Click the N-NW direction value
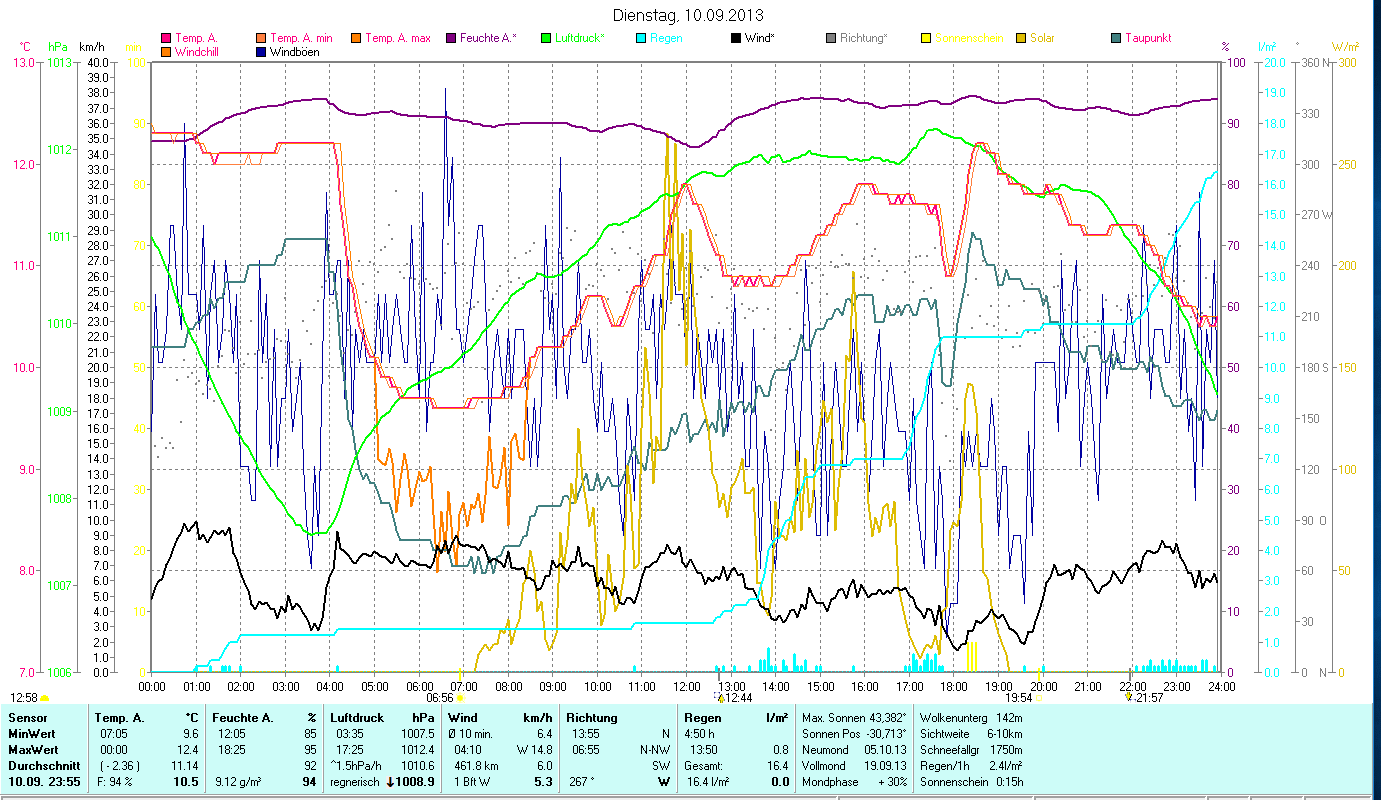 click(654, 750)
